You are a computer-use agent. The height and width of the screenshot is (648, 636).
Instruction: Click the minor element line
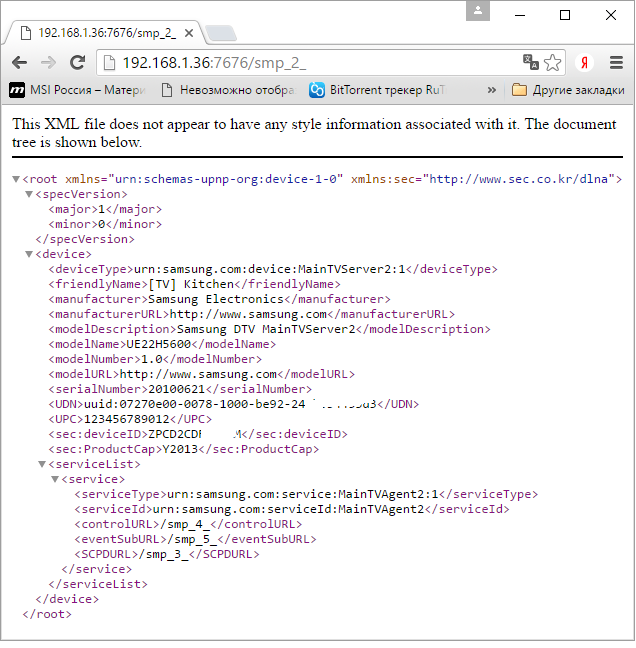pyautogui.click(x=105, y=224)
